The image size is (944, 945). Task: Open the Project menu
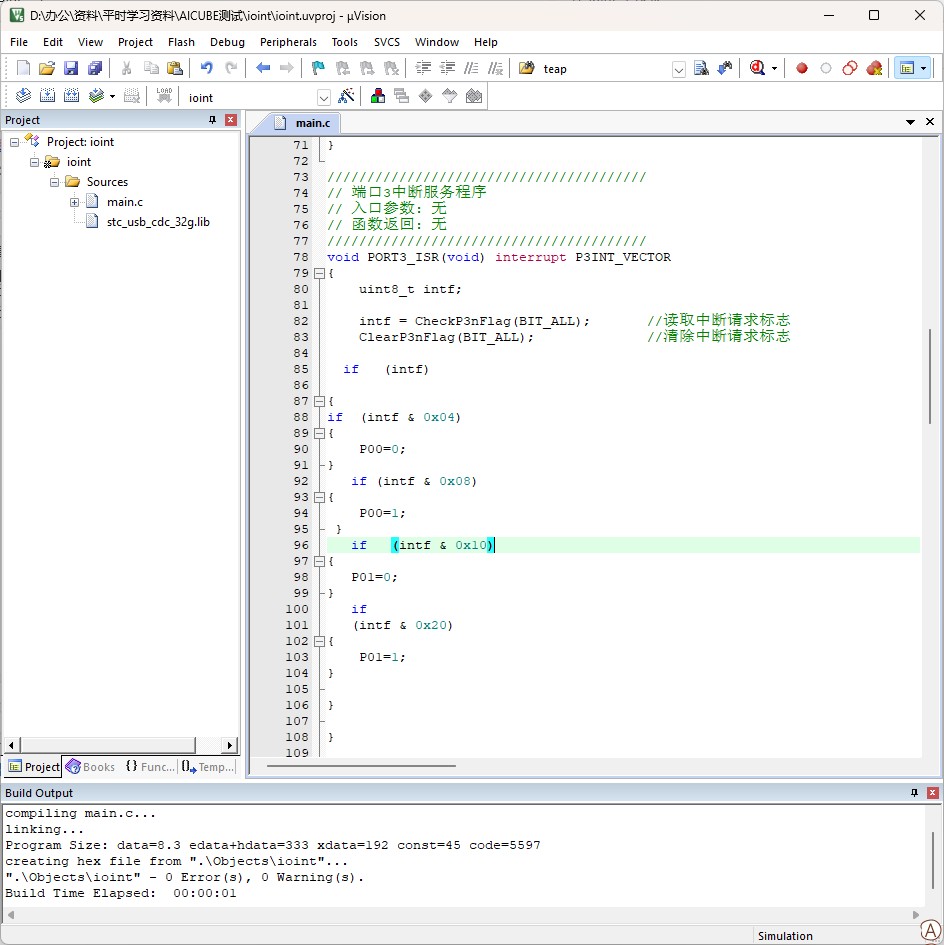point(135,42)
